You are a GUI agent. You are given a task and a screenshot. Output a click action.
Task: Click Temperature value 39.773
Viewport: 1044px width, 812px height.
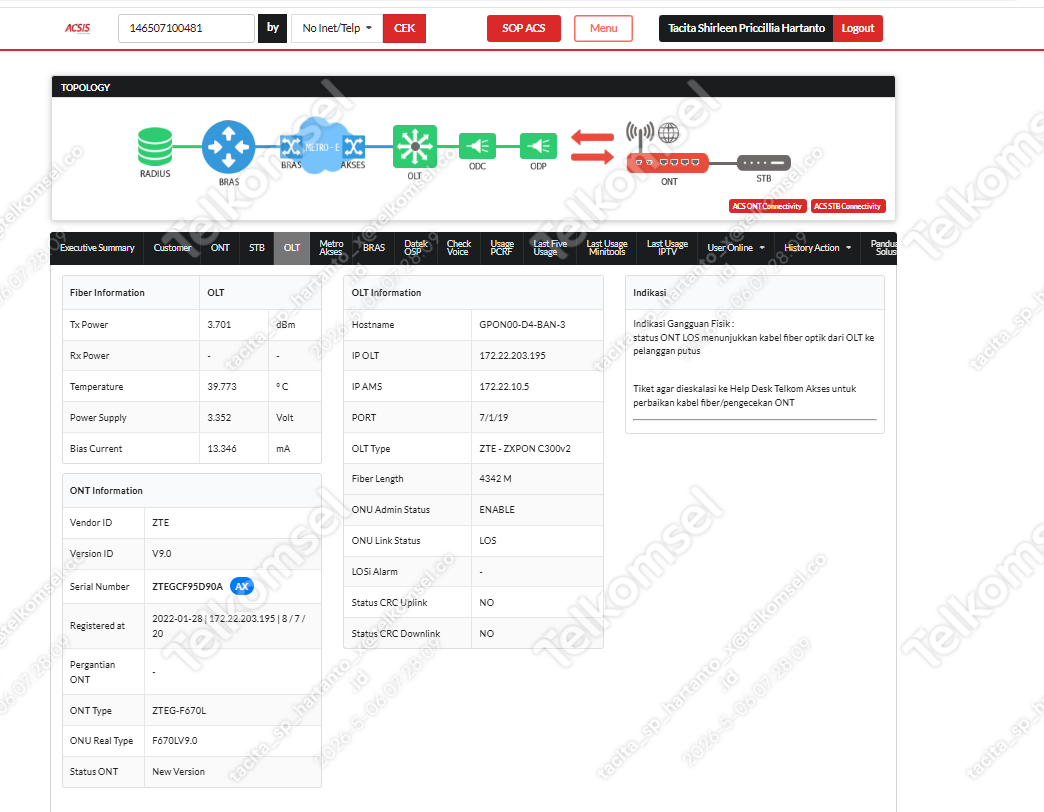pos(222,387)
